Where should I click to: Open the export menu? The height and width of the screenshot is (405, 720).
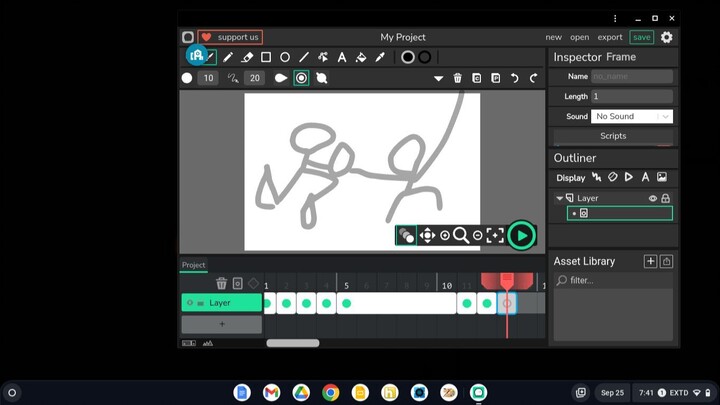pyautogui.click(x=609, y=37)
